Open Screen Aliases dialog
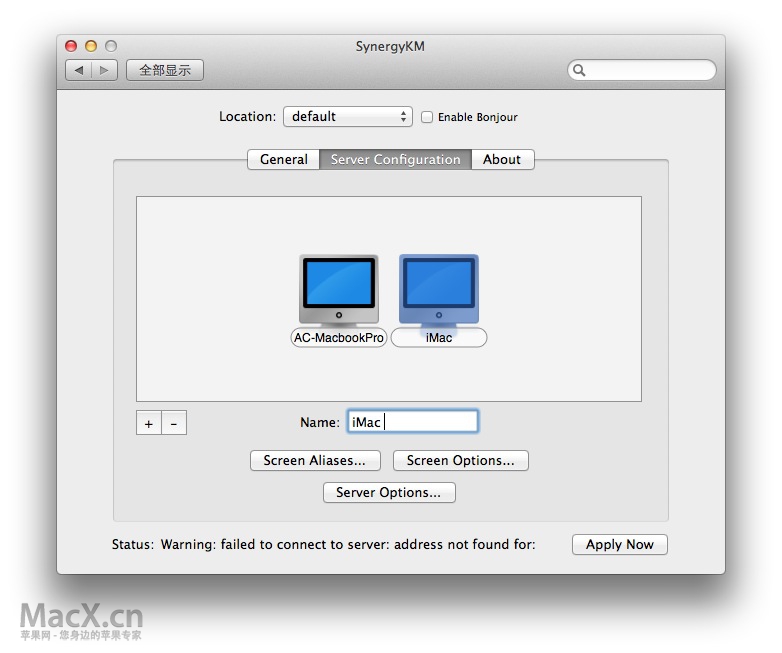782x653 pixels. coord(315,460)
